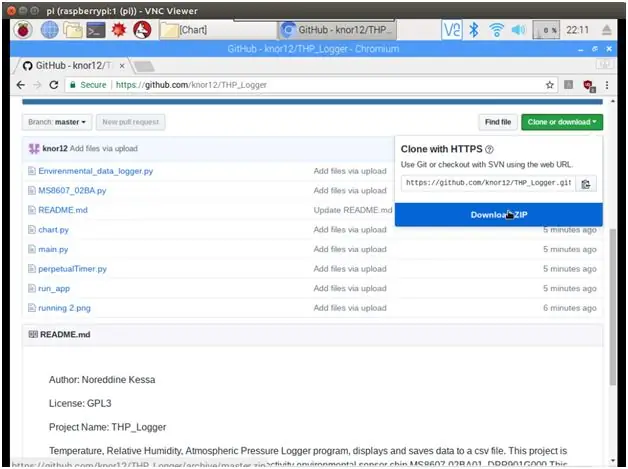Click the help icon beside Clone with HTTPS
The width and height of the screenshot is (628, 469).
click(489, 149)
